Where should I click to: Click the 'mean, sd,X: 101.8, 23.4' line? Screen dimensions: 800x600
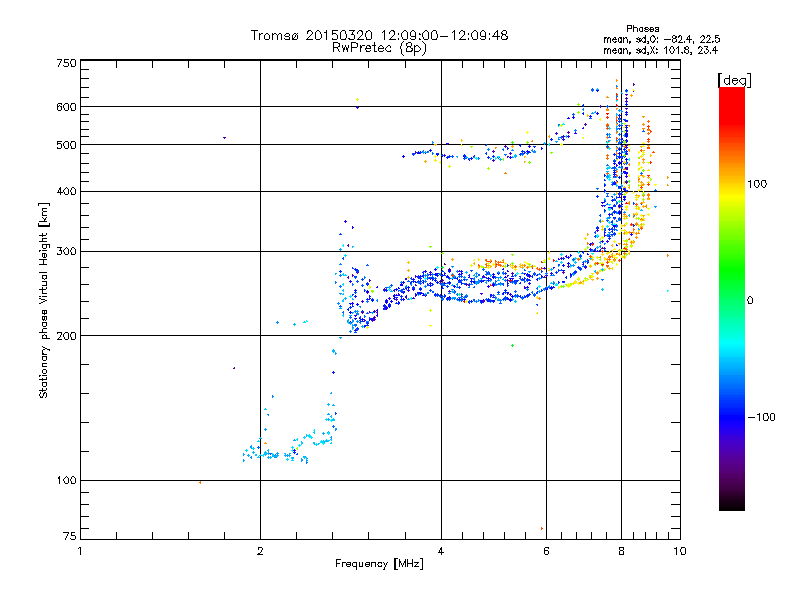click(x=660, y=50)
